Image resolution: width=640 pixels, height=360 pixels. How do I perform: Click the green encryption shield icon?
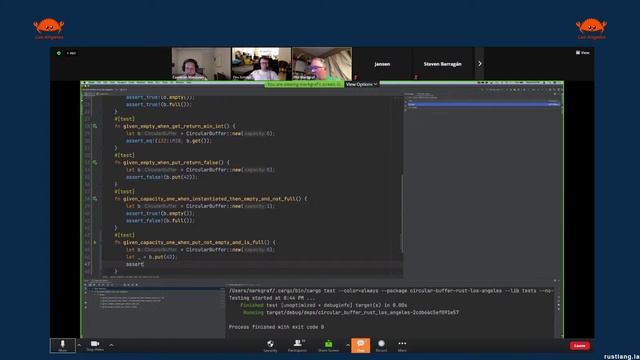coord(59,53)
